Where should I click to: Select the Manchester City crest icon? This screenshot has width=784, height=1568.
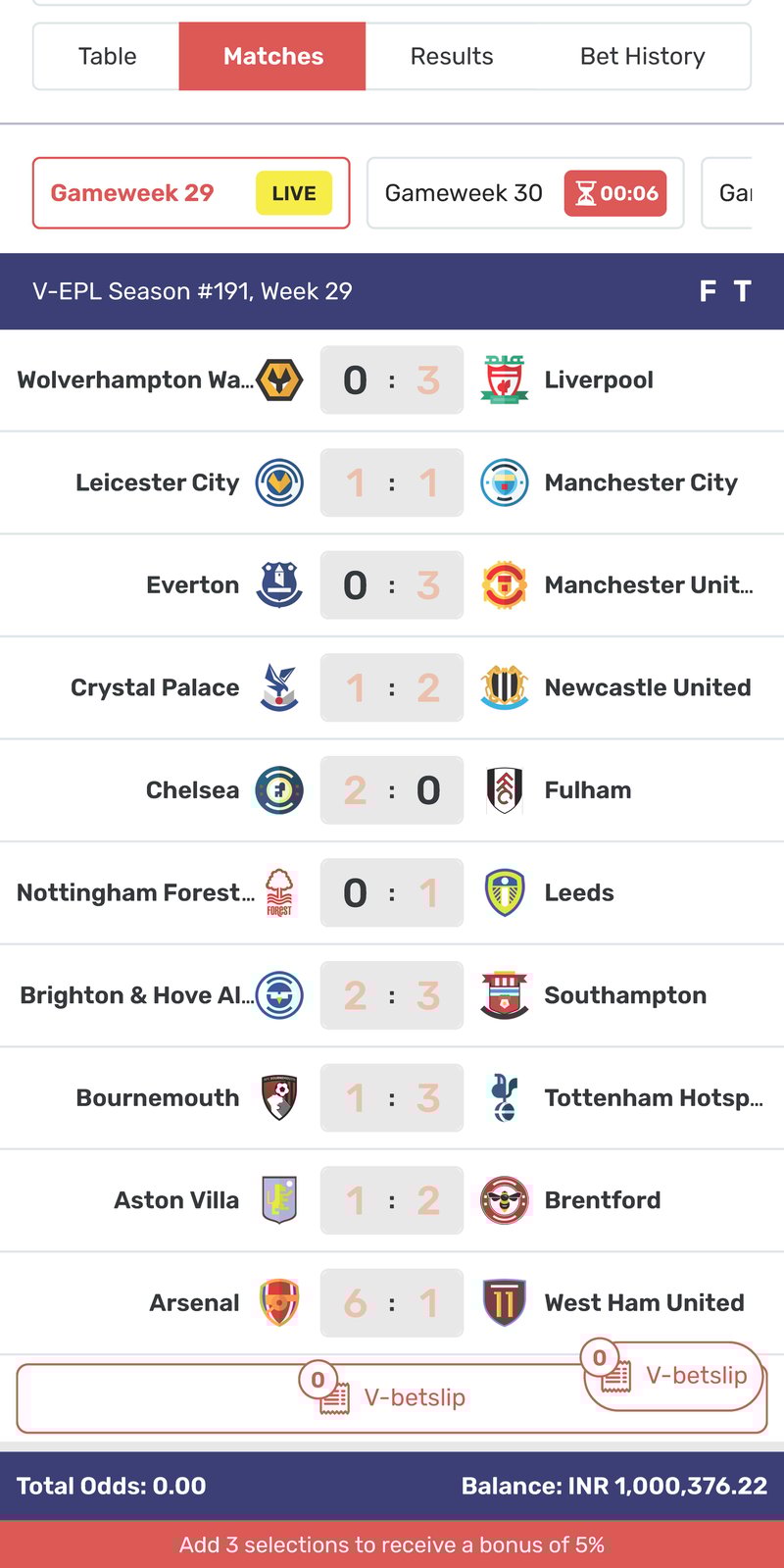pos(505,482)
